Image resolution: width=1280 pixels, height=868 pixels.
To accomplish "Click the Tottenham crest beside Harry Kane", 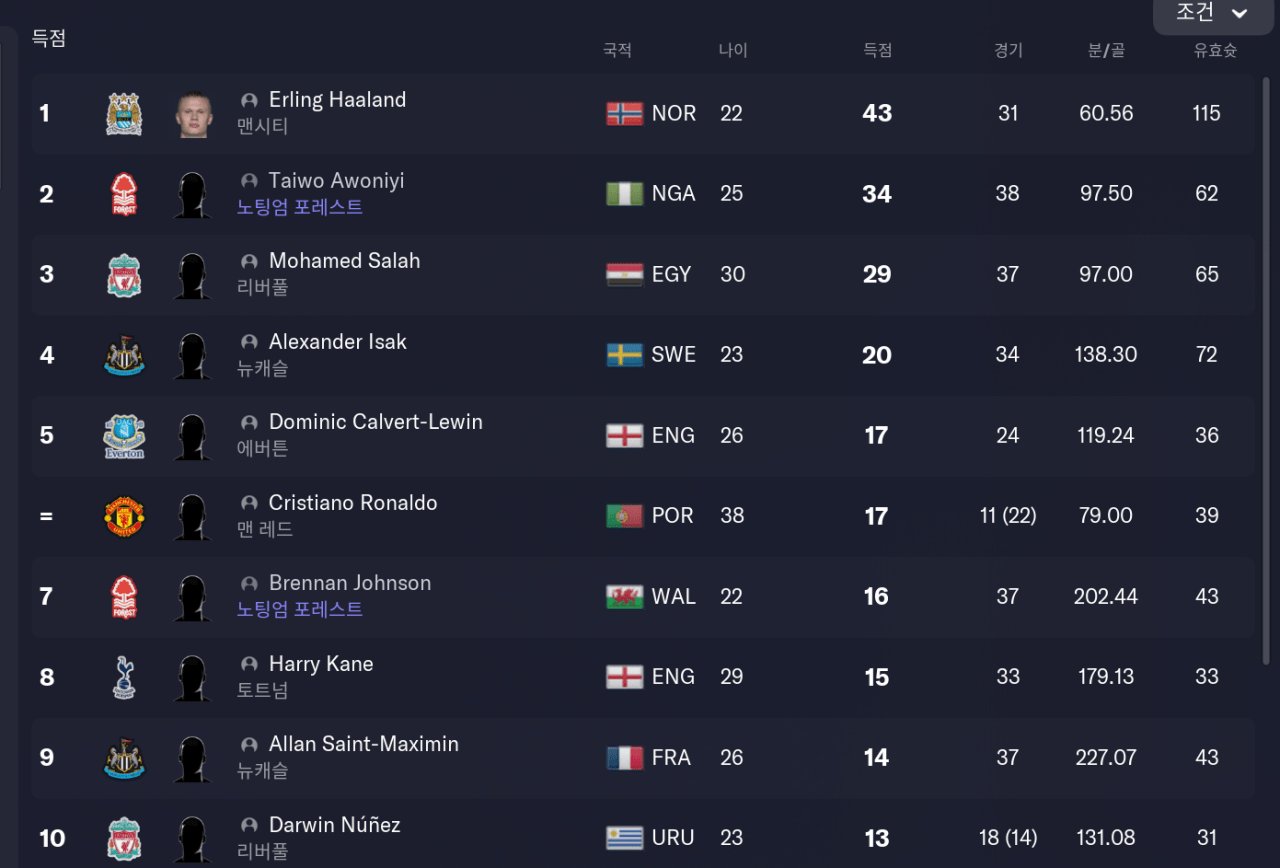I will pyautogui.click(x=124, y=678).
